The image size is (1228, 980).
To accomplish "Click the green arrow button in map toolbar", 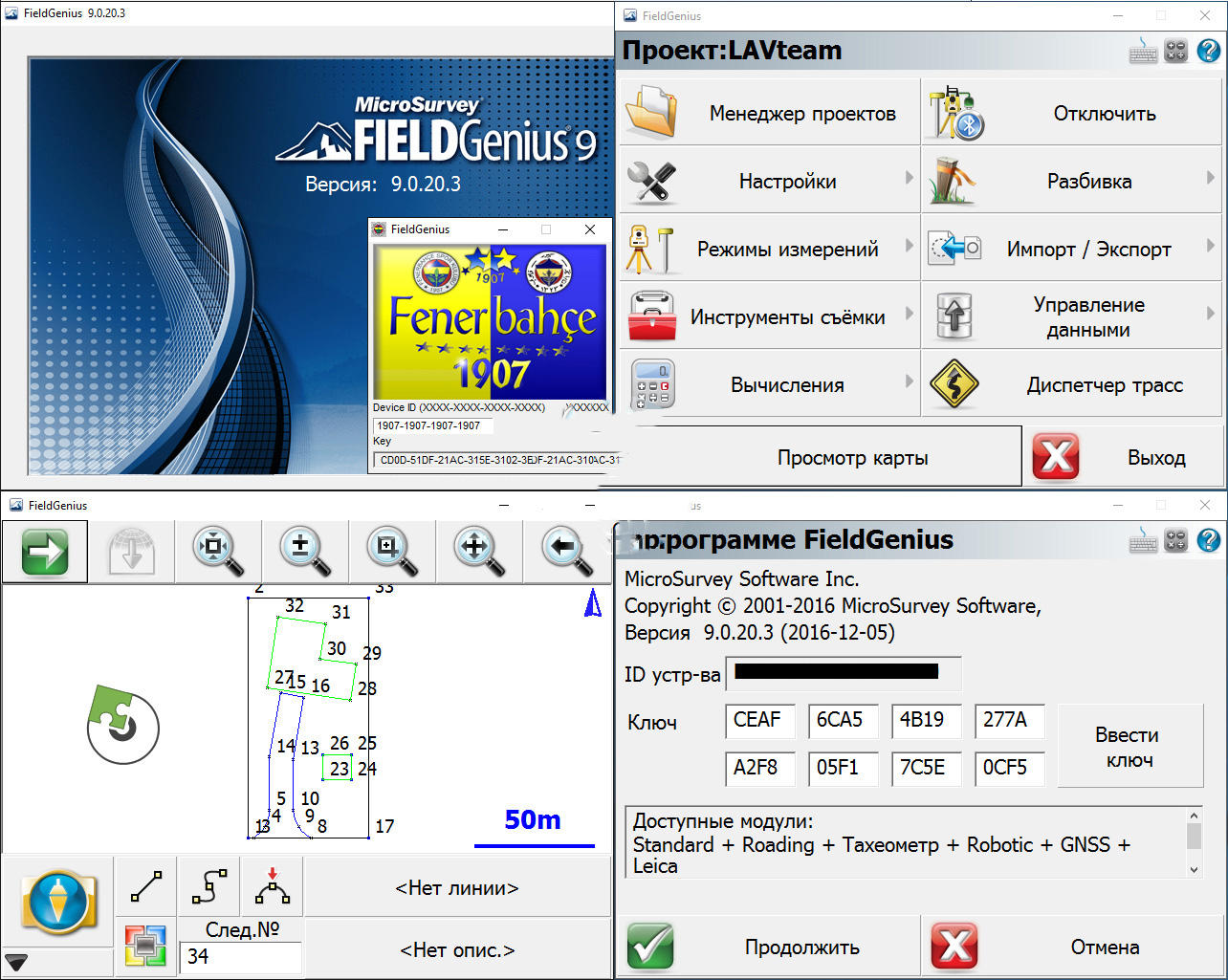I will pyautogui.click(x=45, y=552).
